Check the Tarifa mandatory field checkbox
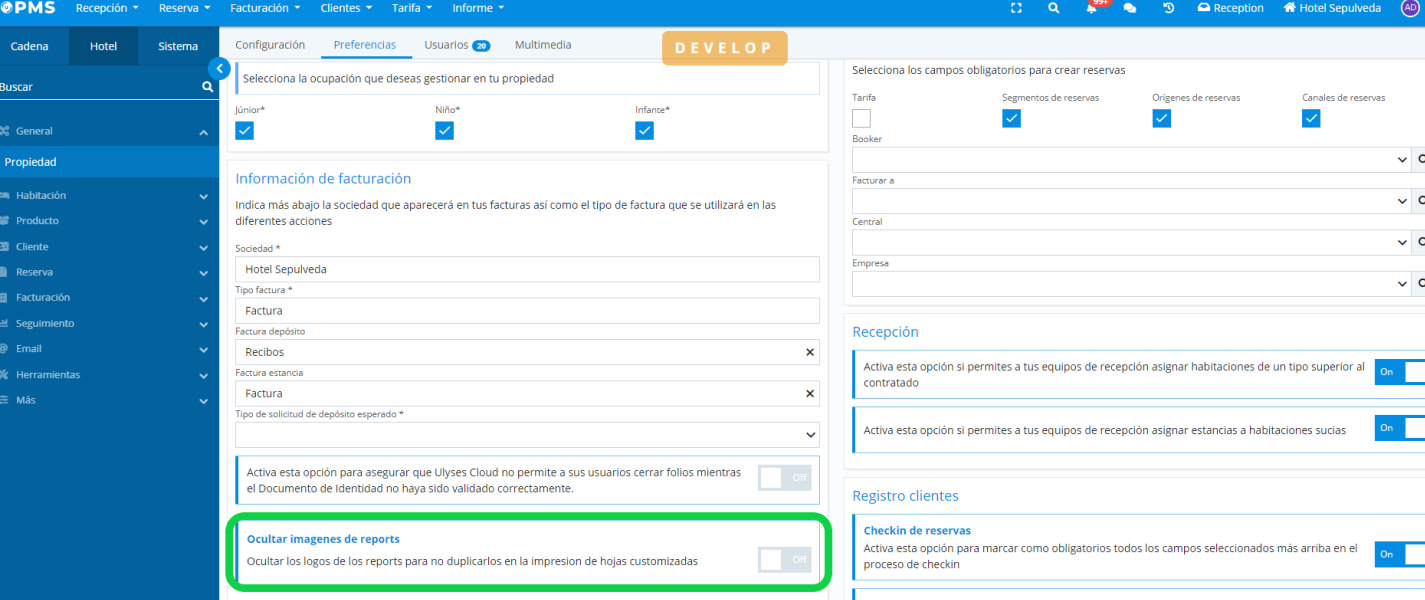Viewport: 1425px width, 600px height. (x=861, y=118)
